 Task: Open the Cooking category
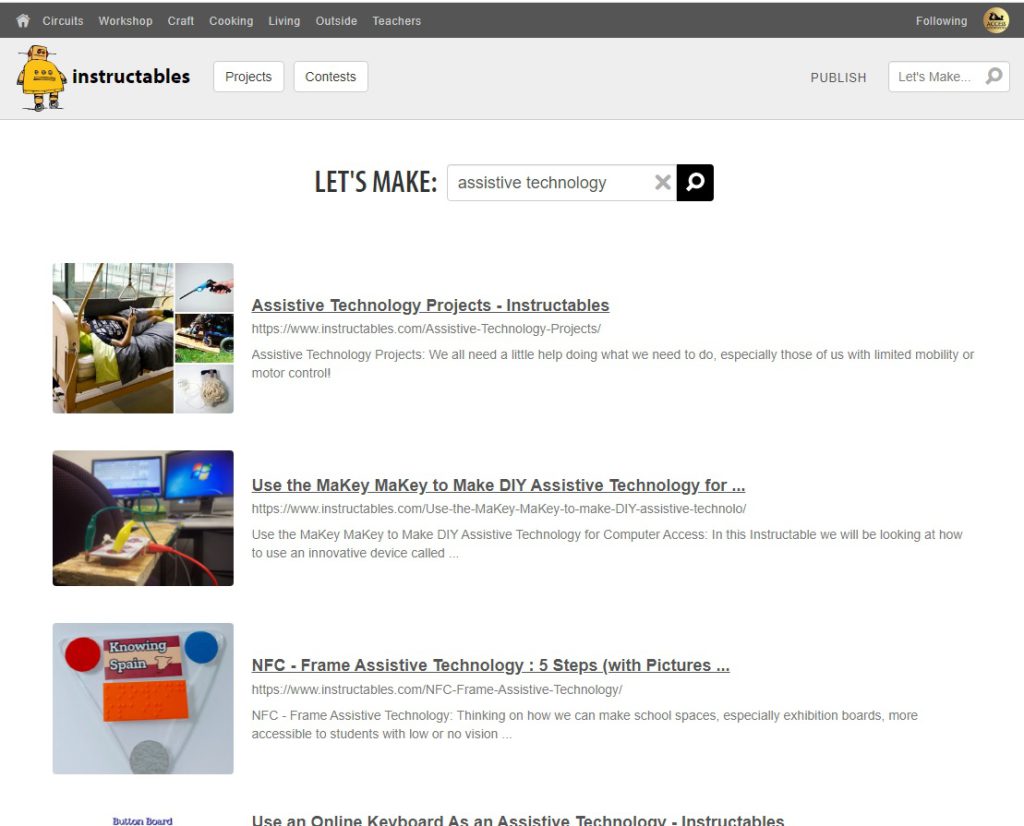(x=231, y=21)
